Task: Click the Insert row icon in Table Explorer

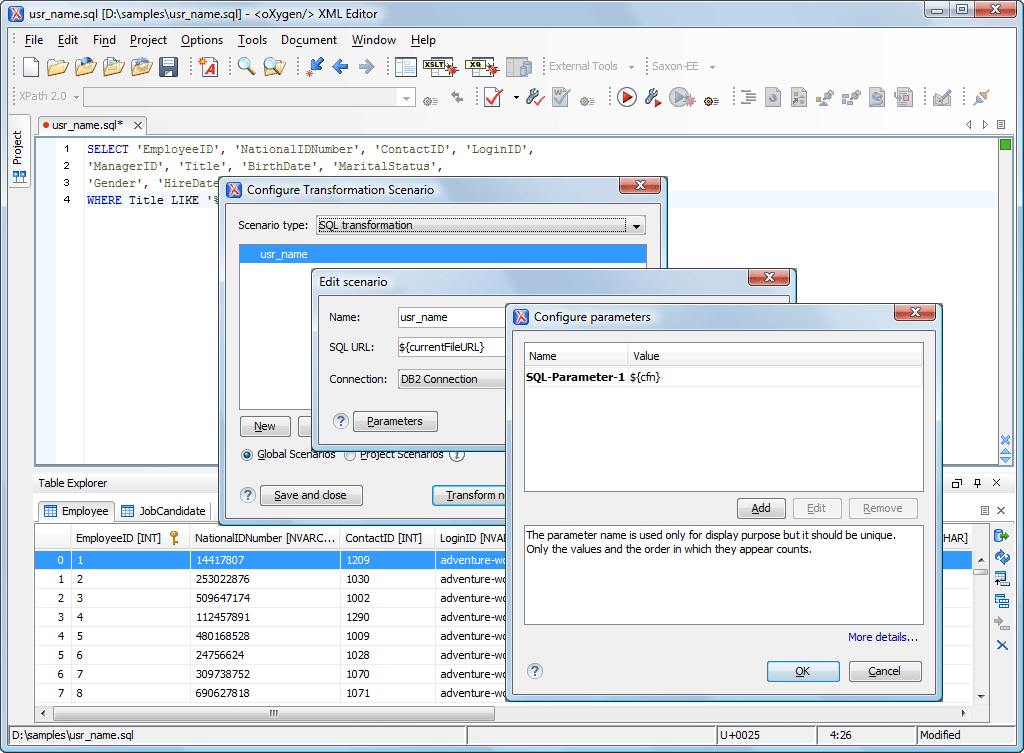Action: (1002, 578)
